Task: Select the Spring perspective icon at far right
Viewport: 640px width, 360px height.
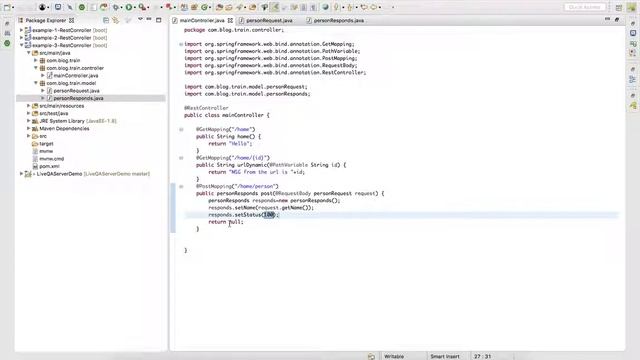Action: [x=632, y=7]
